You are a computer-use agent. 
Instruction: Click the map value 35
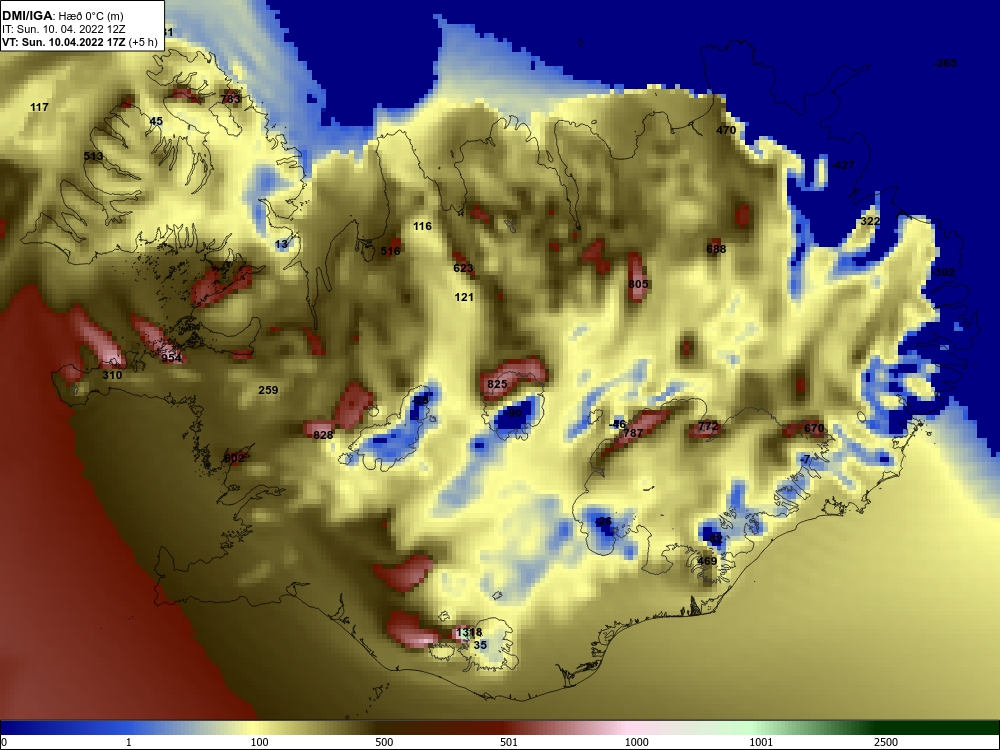[480, 645]
